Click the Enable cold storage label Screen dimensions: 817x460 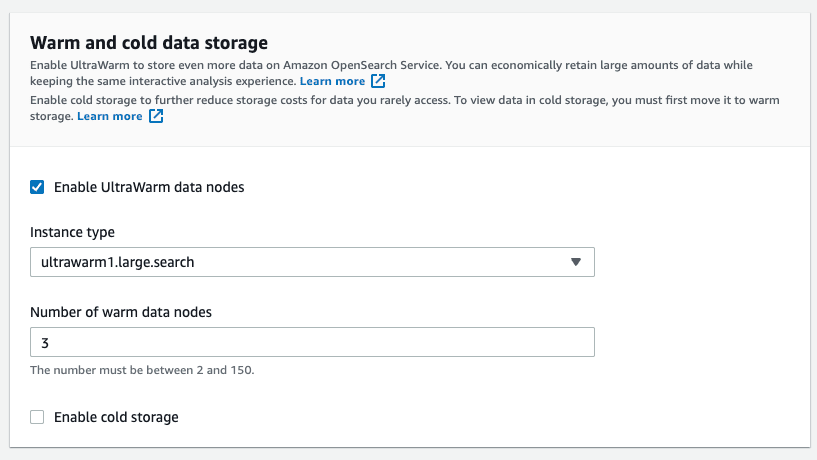(x=116, y=417)
